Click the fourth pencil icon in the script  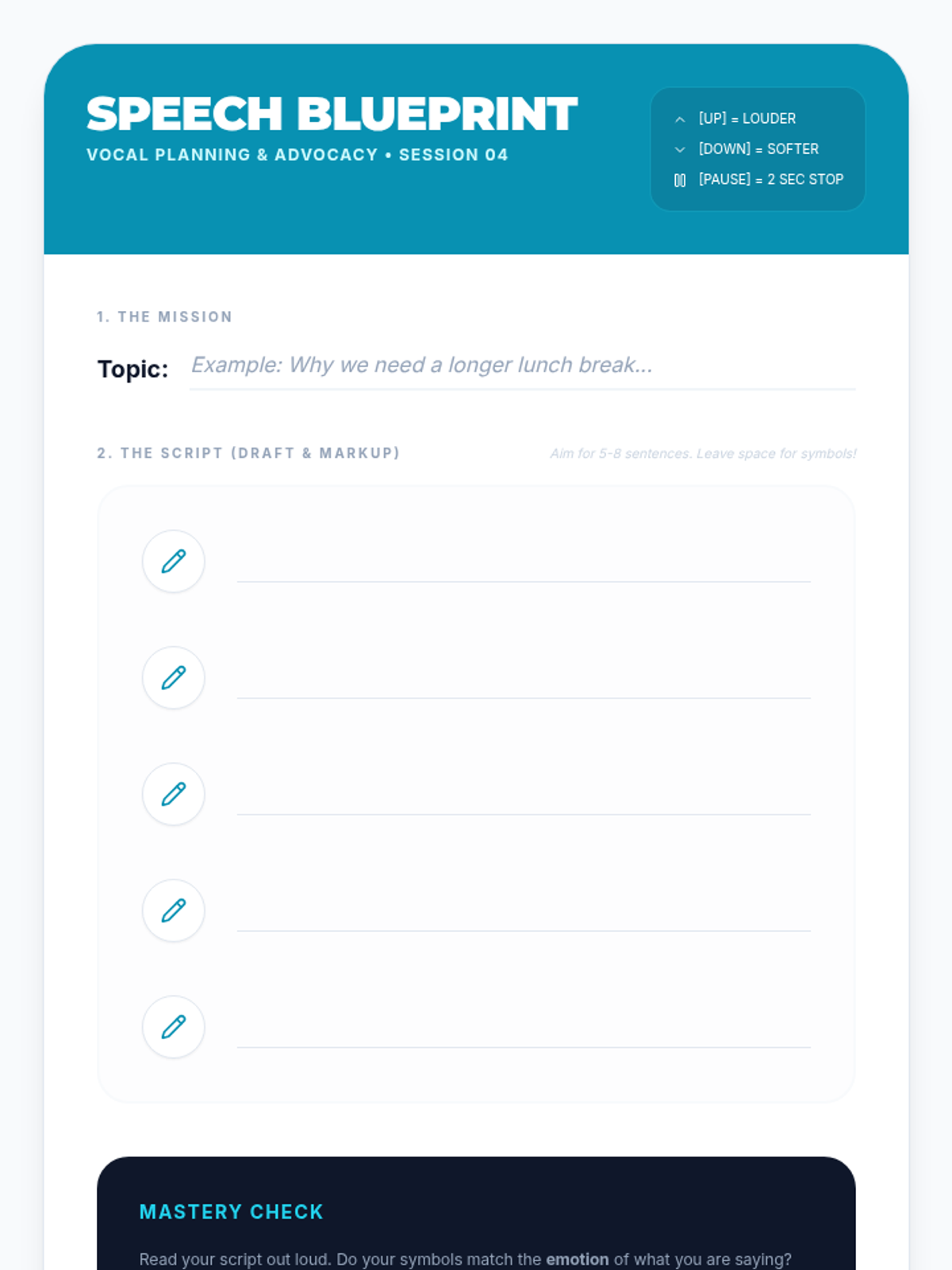pos(174,910)
